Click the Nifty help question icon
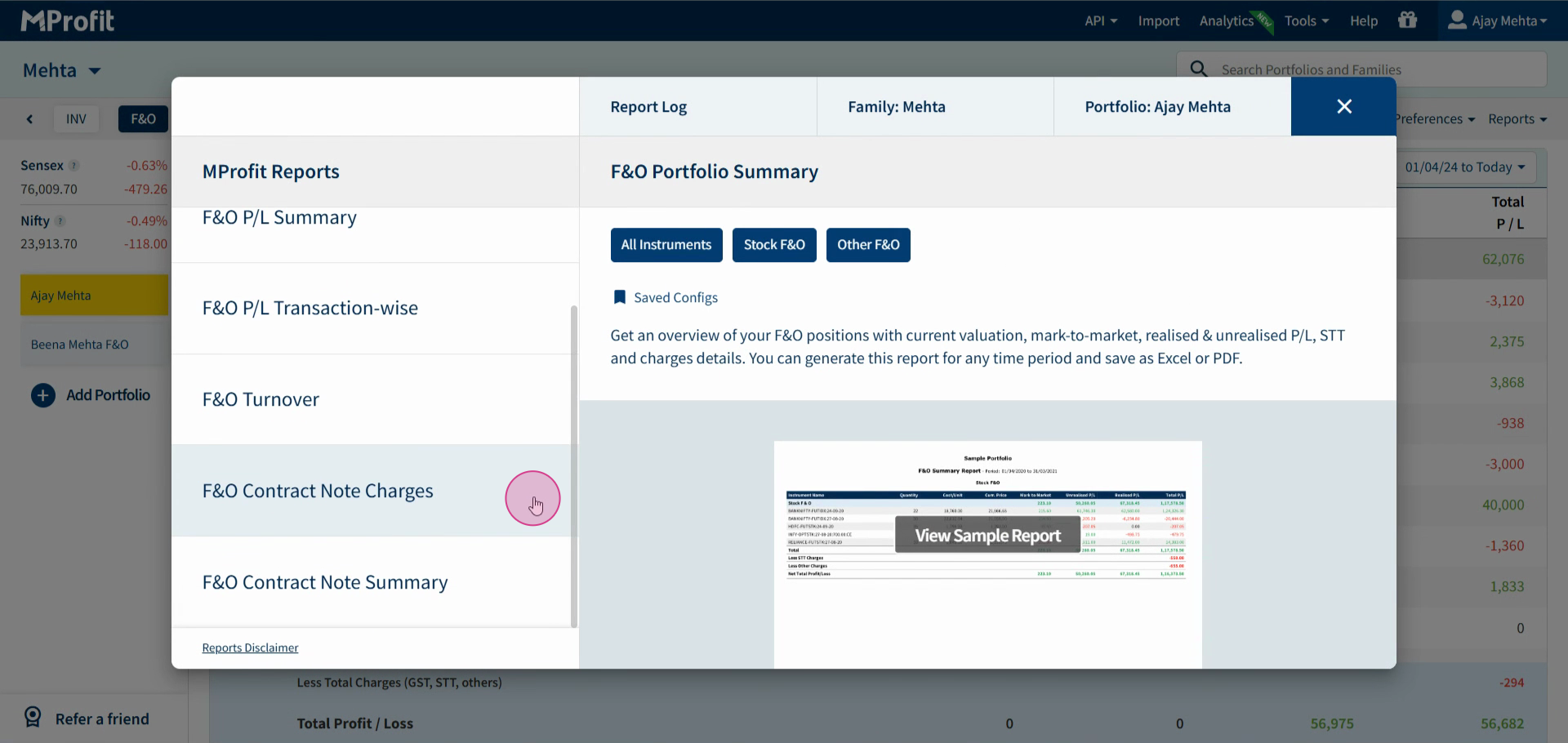 point(60,221)
